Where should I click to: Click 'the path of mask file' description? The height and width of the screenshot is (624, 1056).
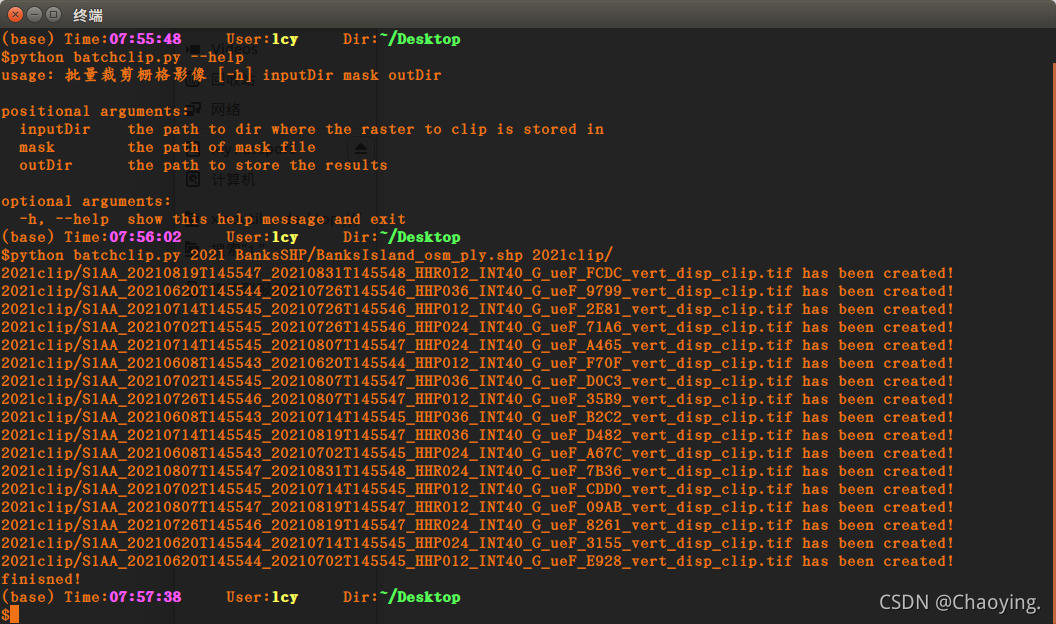tap(222, 147)
